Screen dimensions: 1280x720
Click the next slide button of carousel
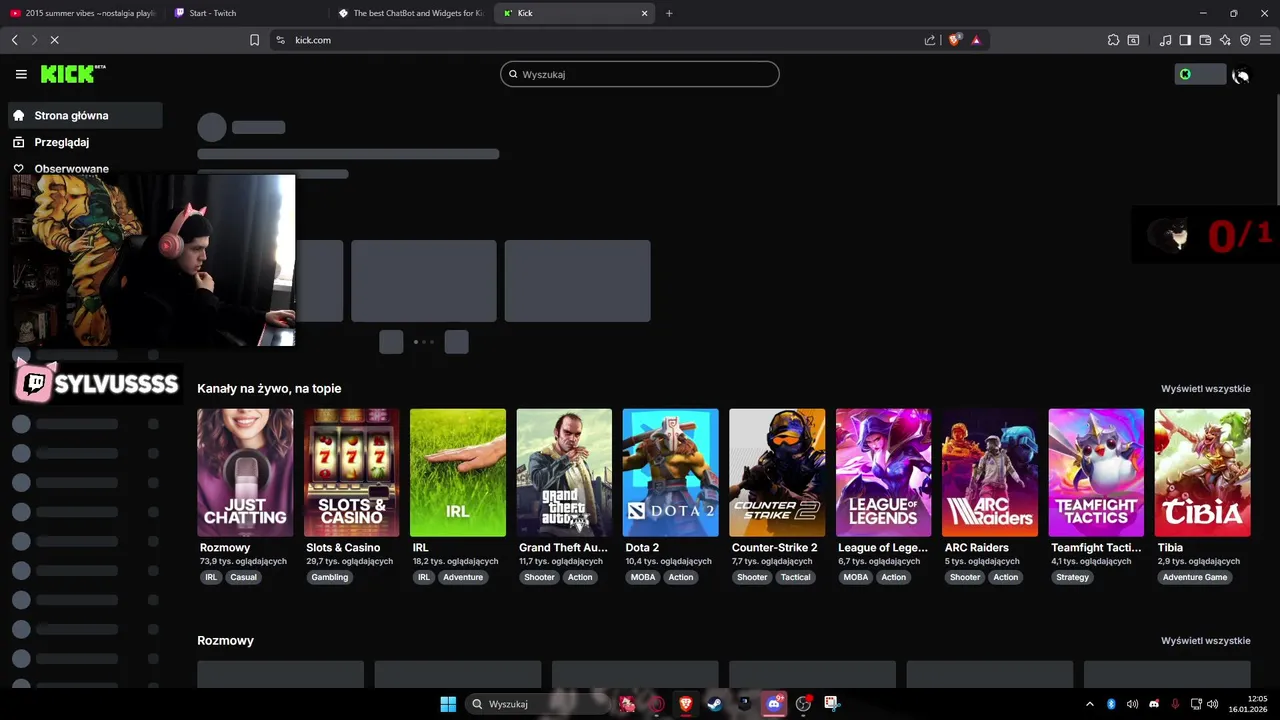pyautogui.click(x=457, y=342)
